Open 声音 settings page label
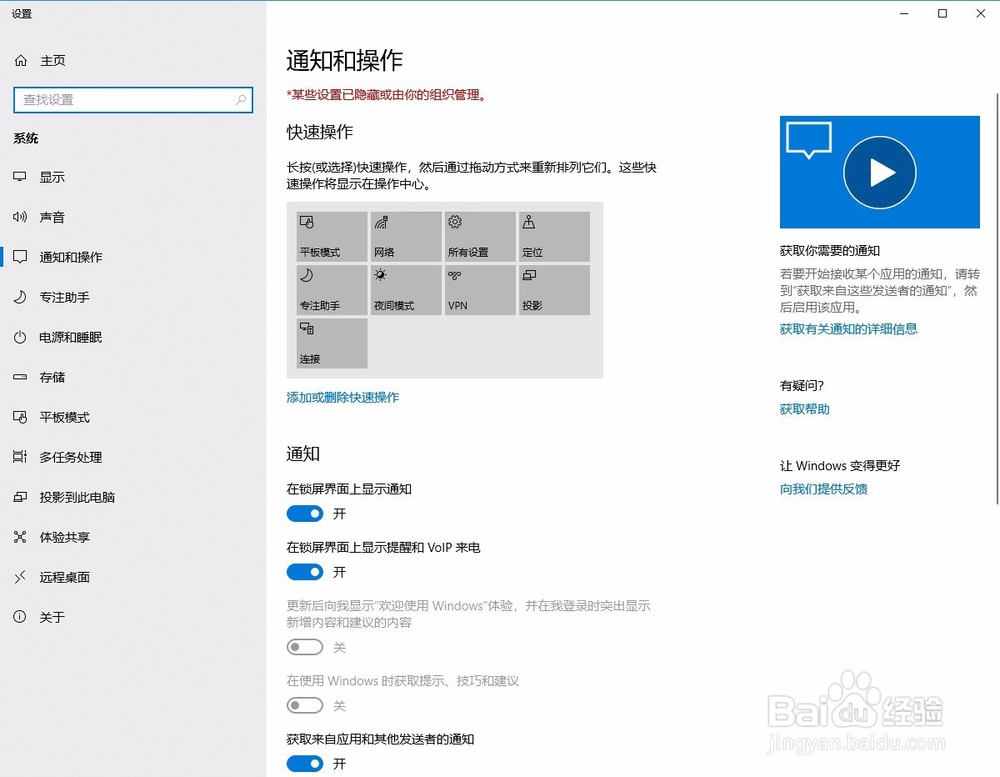Screen dimensions: 1000x777 pyautogui.click(x=52, y=218)
